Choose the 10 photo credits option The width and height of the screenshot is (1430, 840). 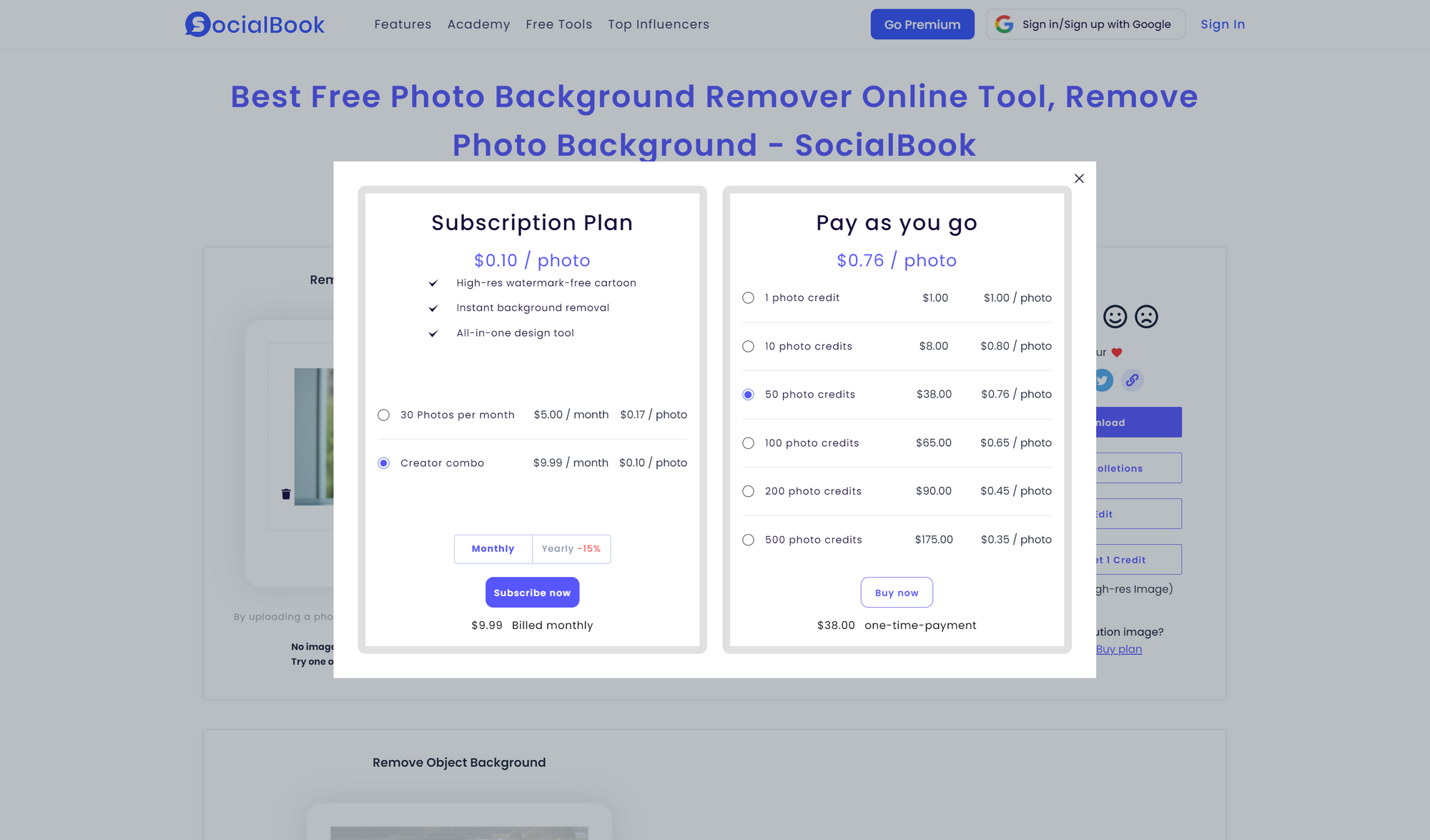(x=748, y=346)
